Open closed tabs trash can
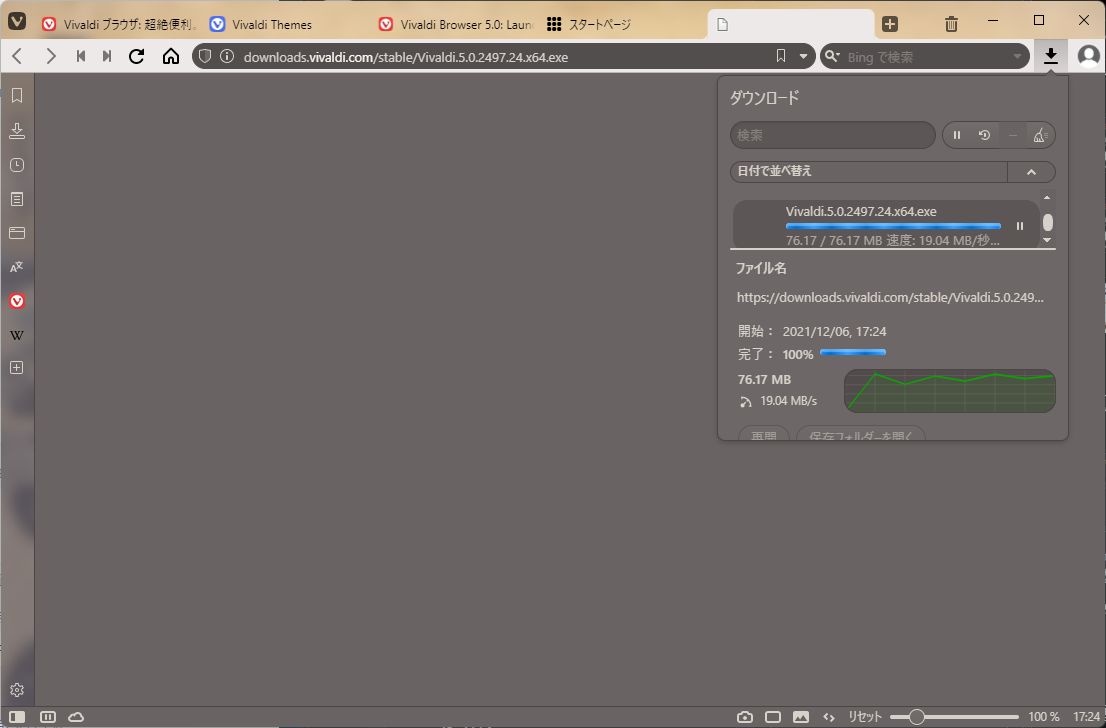This screenshot has height=728, width=1106. tap(951, 24)
